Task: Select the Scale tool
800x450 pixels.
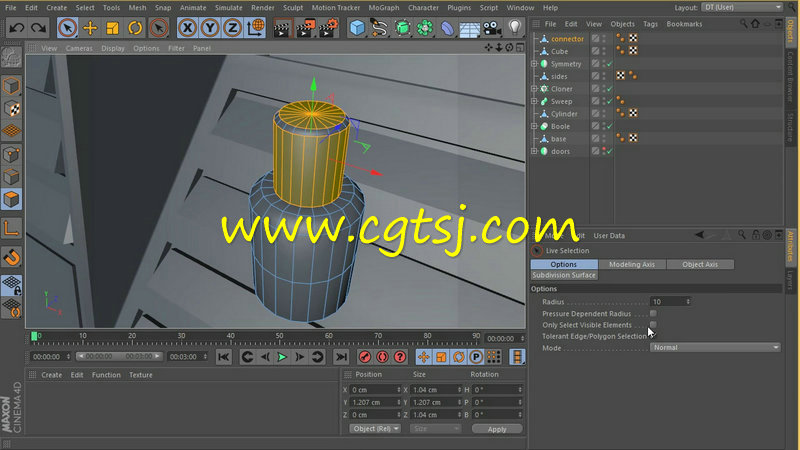Action: coord(112,28)
